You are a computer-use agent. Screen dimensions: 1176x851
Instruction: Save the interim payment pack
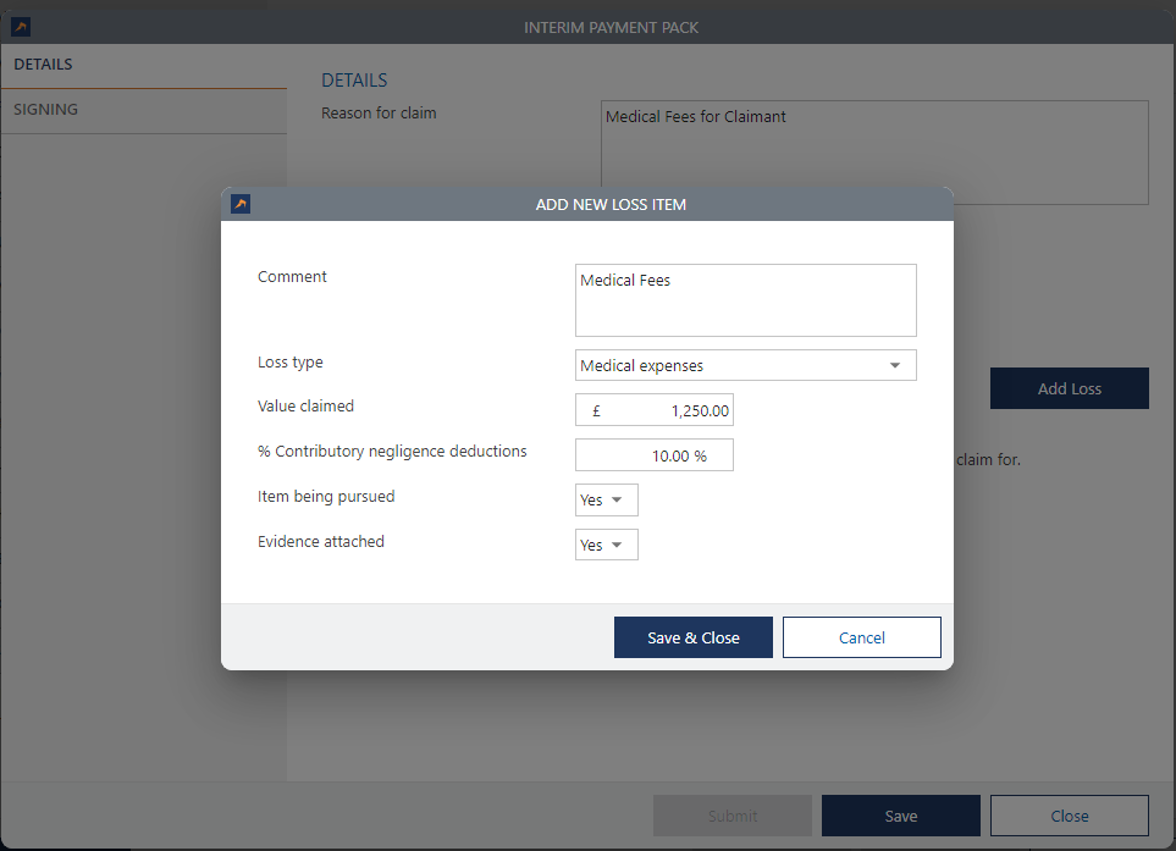(x=900, y=816)
